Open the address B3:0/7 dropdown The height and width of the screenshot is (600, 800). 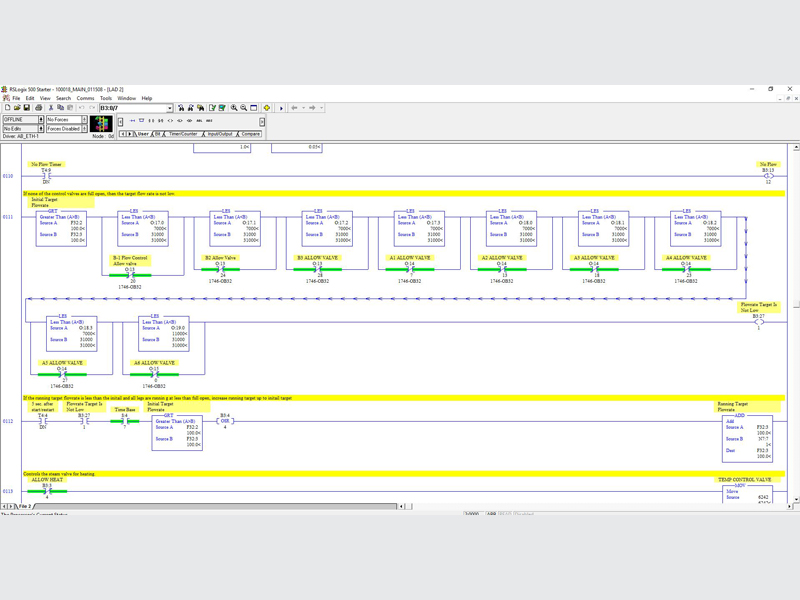click(x=170, y=108)
